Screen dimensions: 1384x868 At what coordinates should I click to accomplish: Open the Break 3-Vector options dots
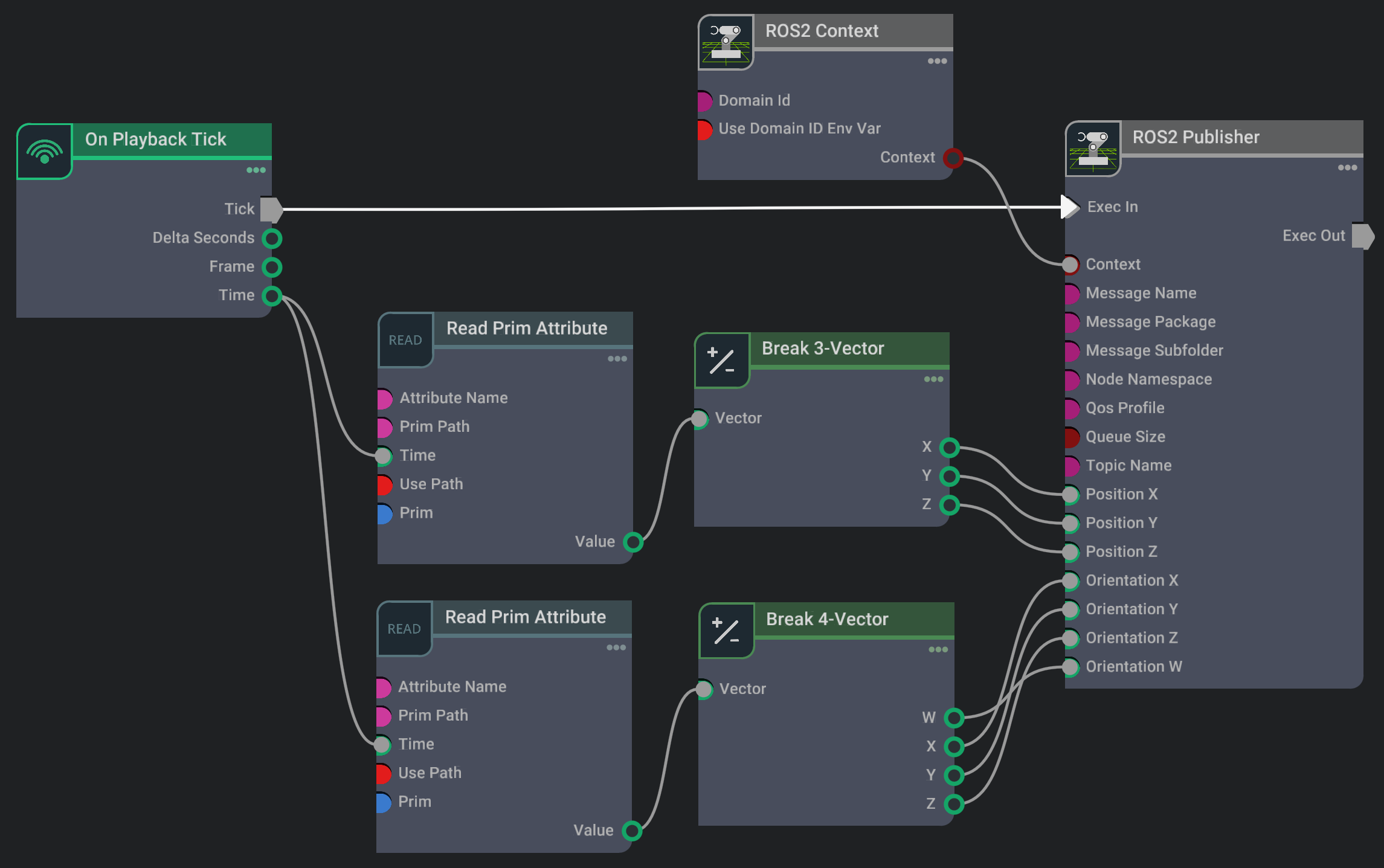934,379
